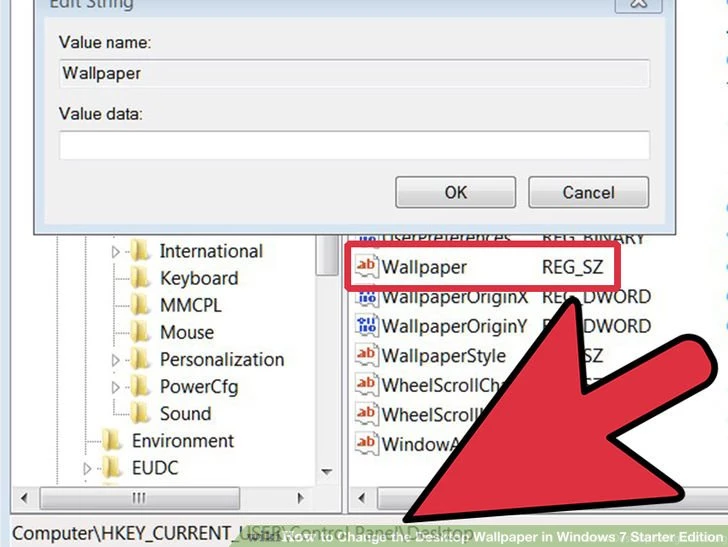The image size is (728, 547).
Task: Click the tree pane vertical scrollbar thumb
Action: pyautogui.click(x=327, y=255)
